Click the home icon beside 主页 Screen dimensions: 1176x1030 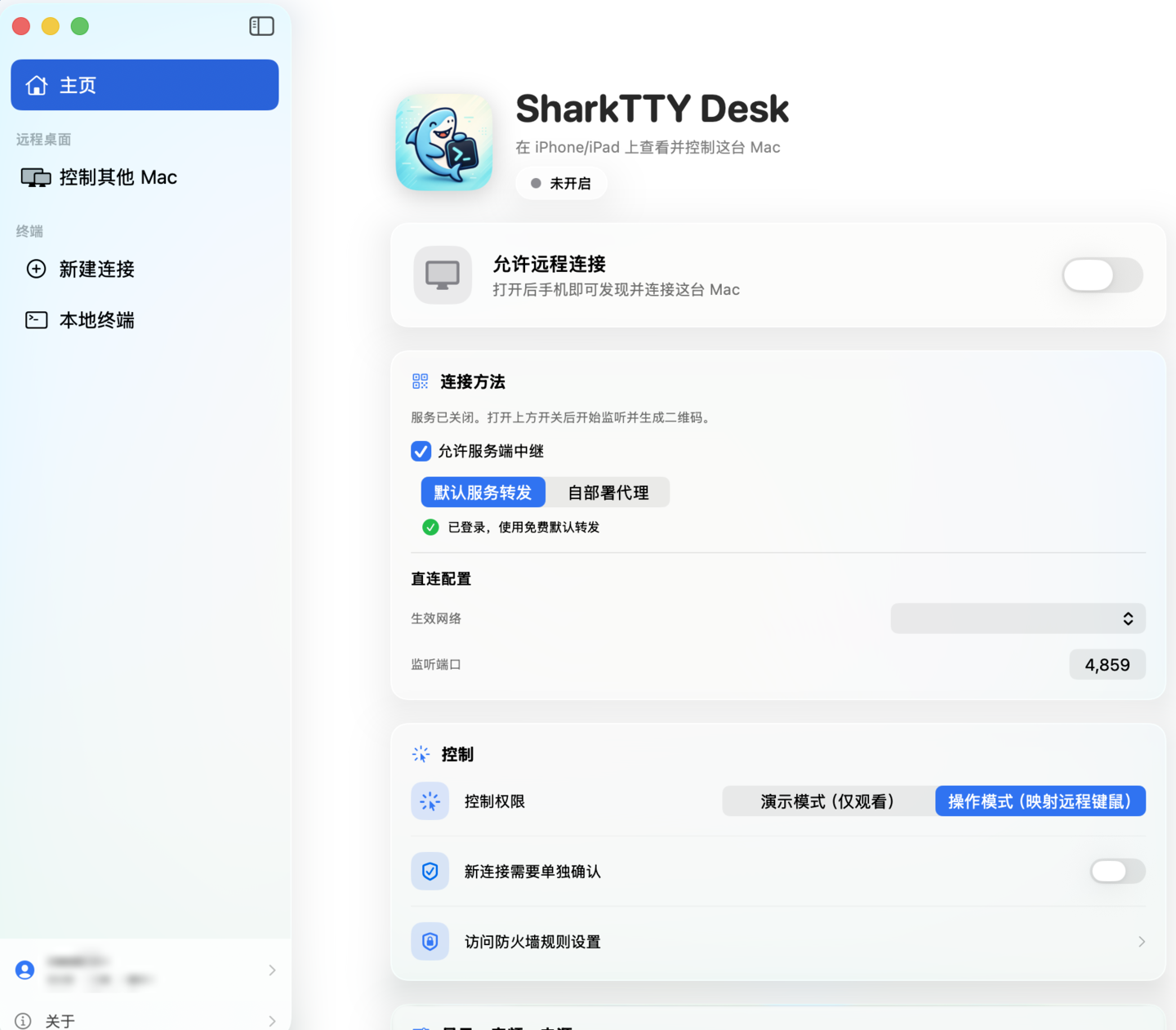37,85
